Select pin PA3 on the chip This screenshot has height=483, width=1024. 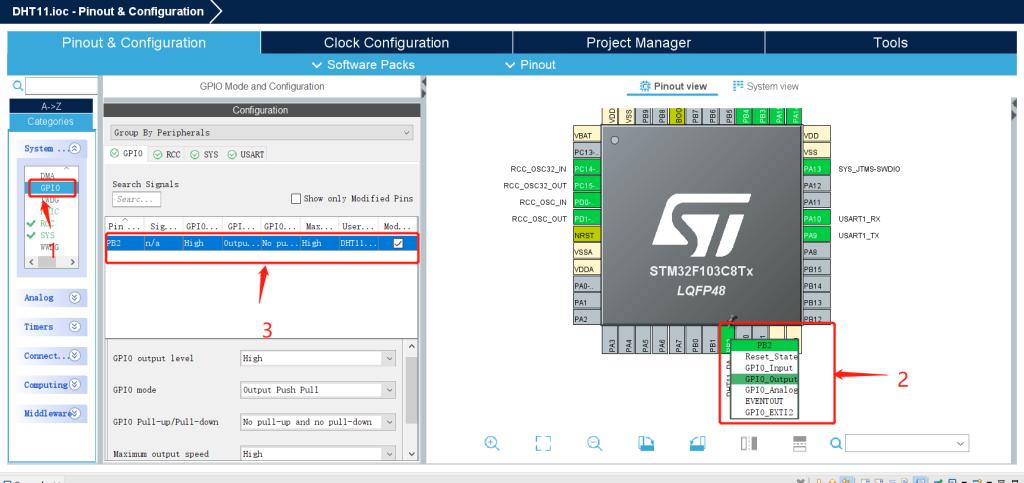pos(612,340)
